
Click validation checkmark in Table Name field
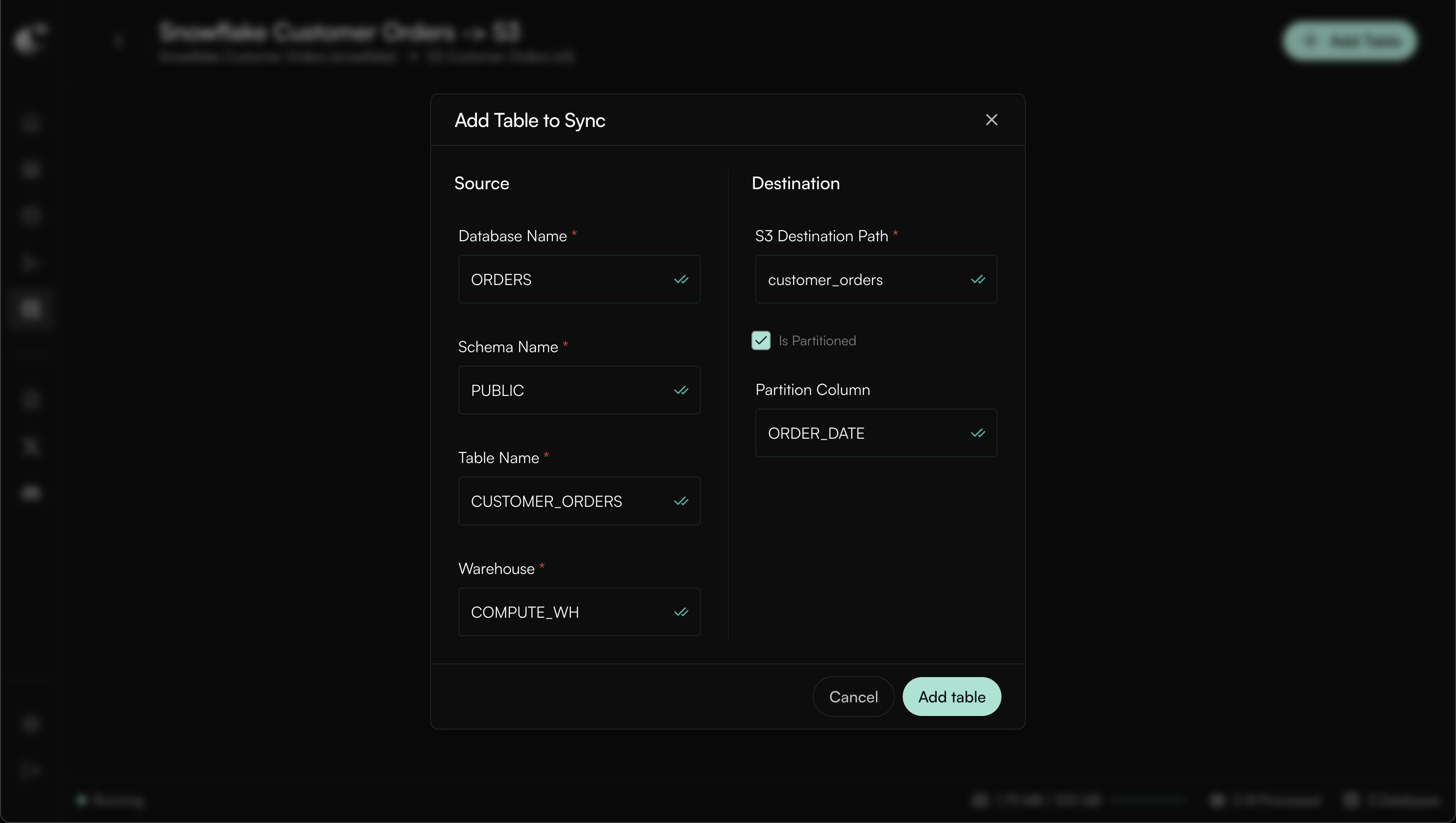(x=681, y=501)
